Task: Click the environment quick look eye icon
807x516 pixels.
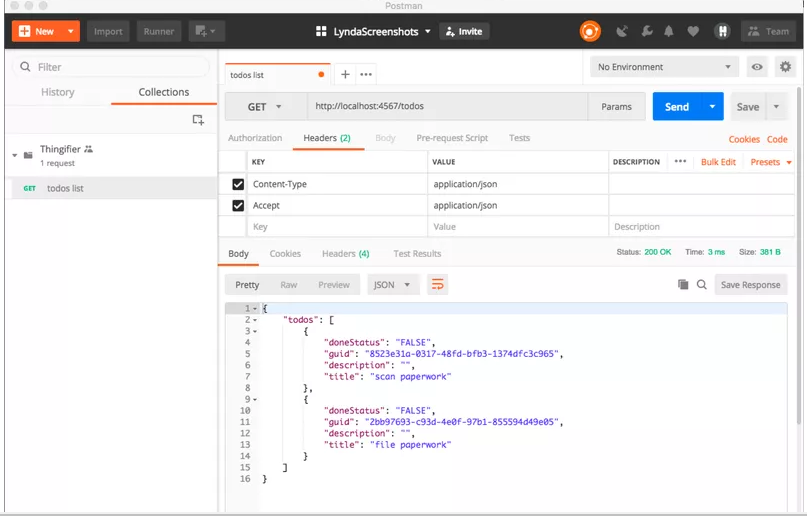Action: [757, 67]
